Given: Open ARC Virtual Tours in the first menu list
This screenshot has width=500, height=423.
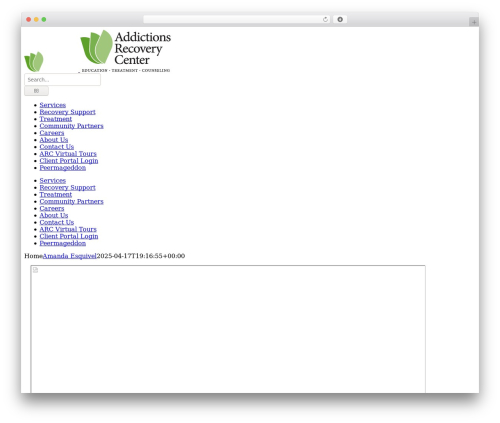Looking at the screenshot, I should [x=68, y=154].
